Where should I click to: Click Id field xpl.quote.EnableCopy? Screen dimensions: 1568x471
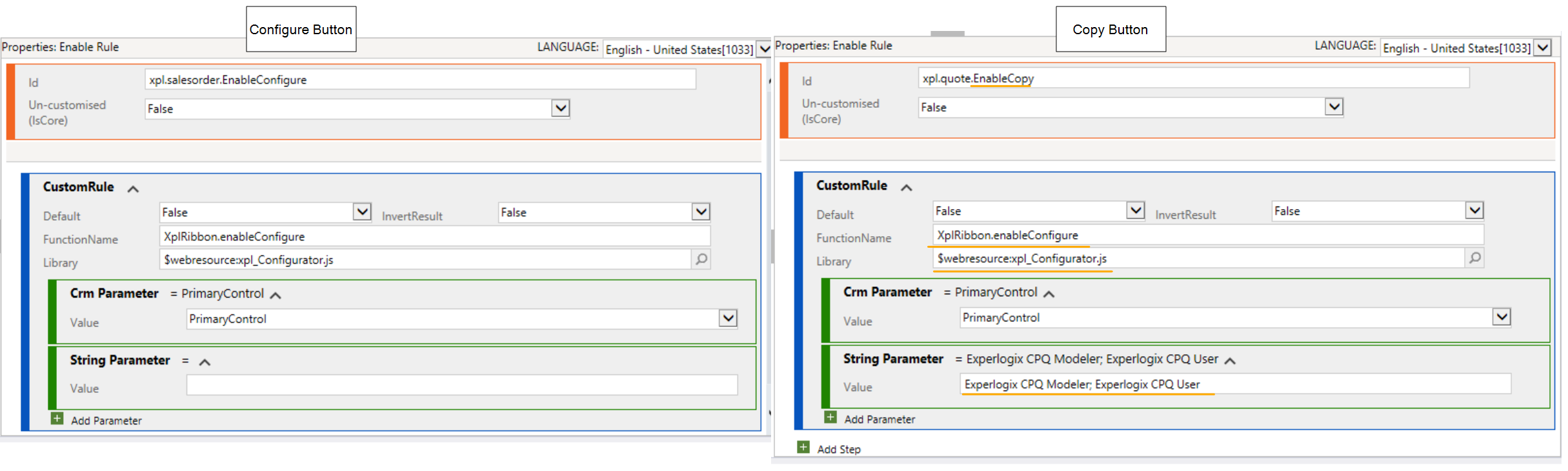point(1194,78)
